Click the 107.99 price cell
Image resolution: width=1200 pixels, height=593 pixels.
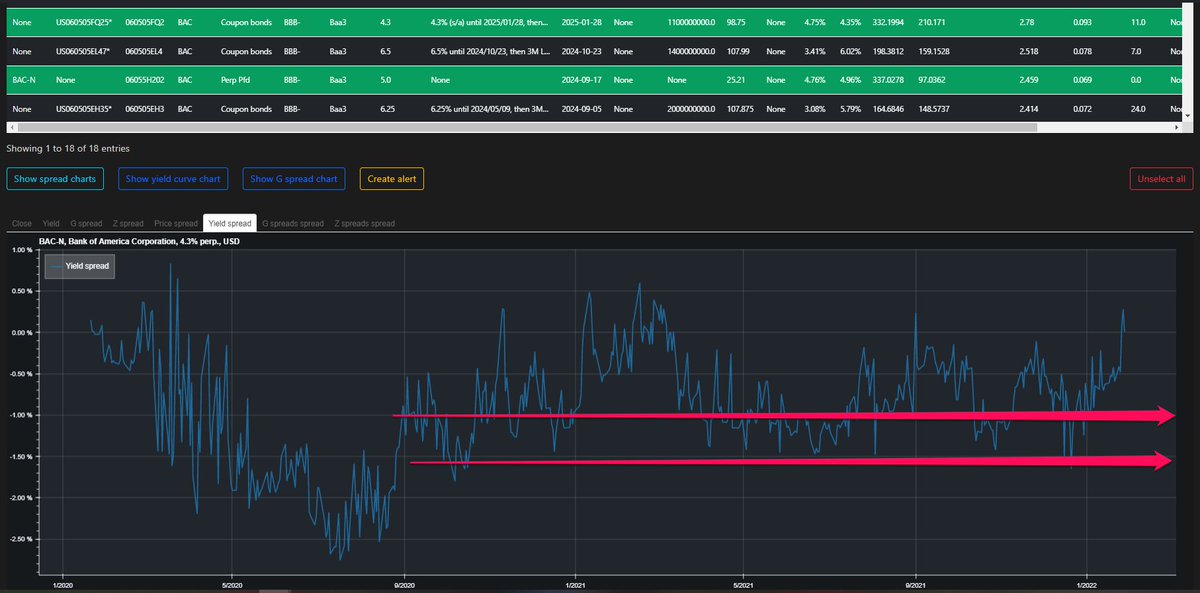click(x=739, y=50)
